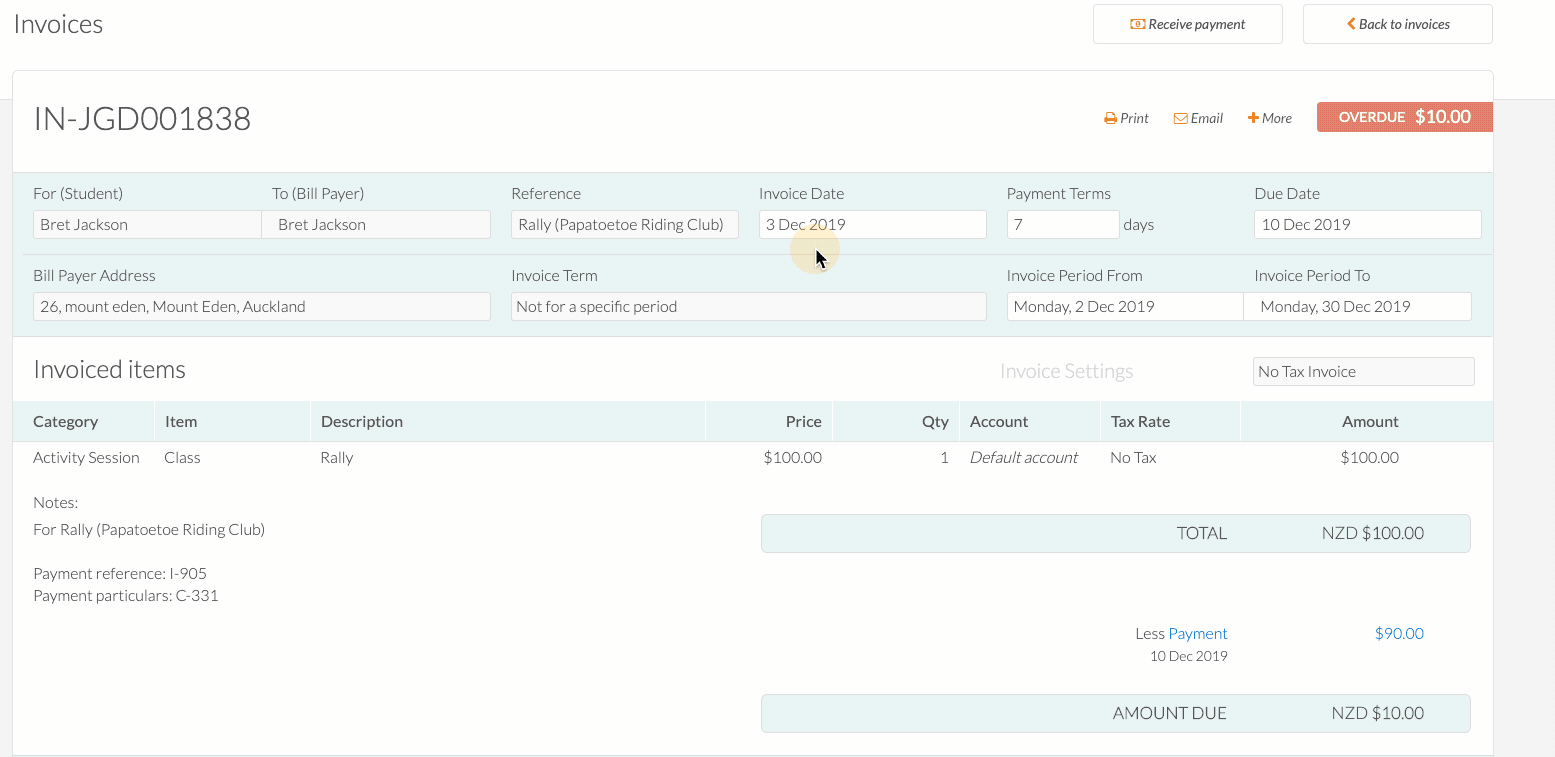The width and height of the screenshot is (1555, 757).
Task: Go back via Back to invoices button
Action: coord(1397,24)
